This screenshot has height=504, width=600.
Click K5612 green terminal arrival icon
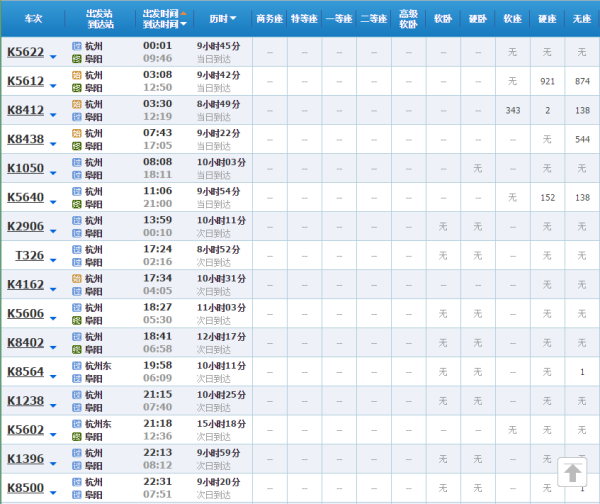tap(77, 88)
